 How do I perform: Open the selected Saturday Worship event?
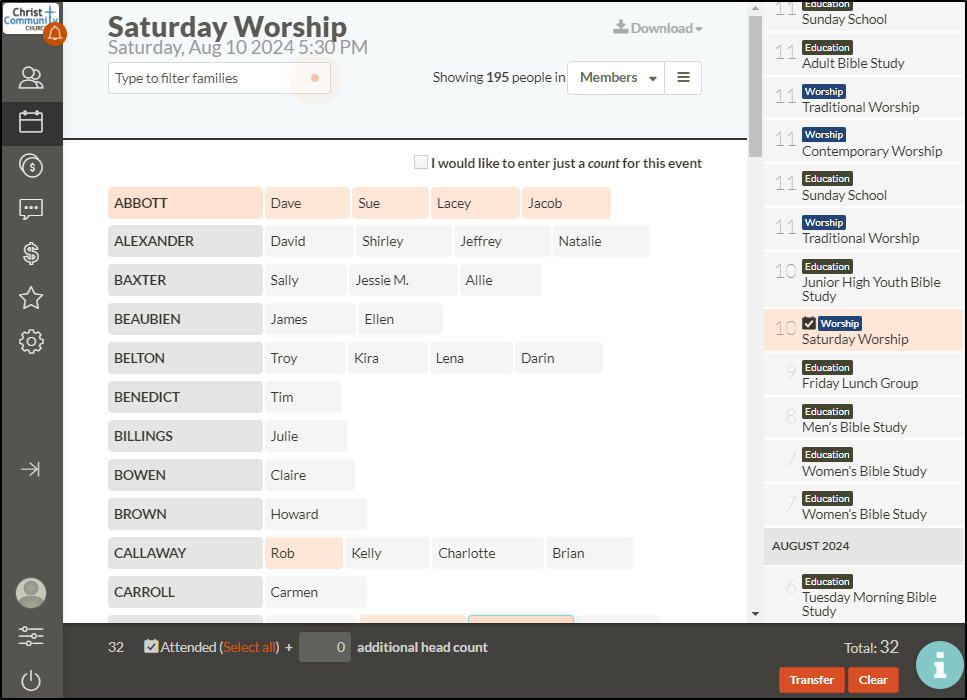coord(863,331)
